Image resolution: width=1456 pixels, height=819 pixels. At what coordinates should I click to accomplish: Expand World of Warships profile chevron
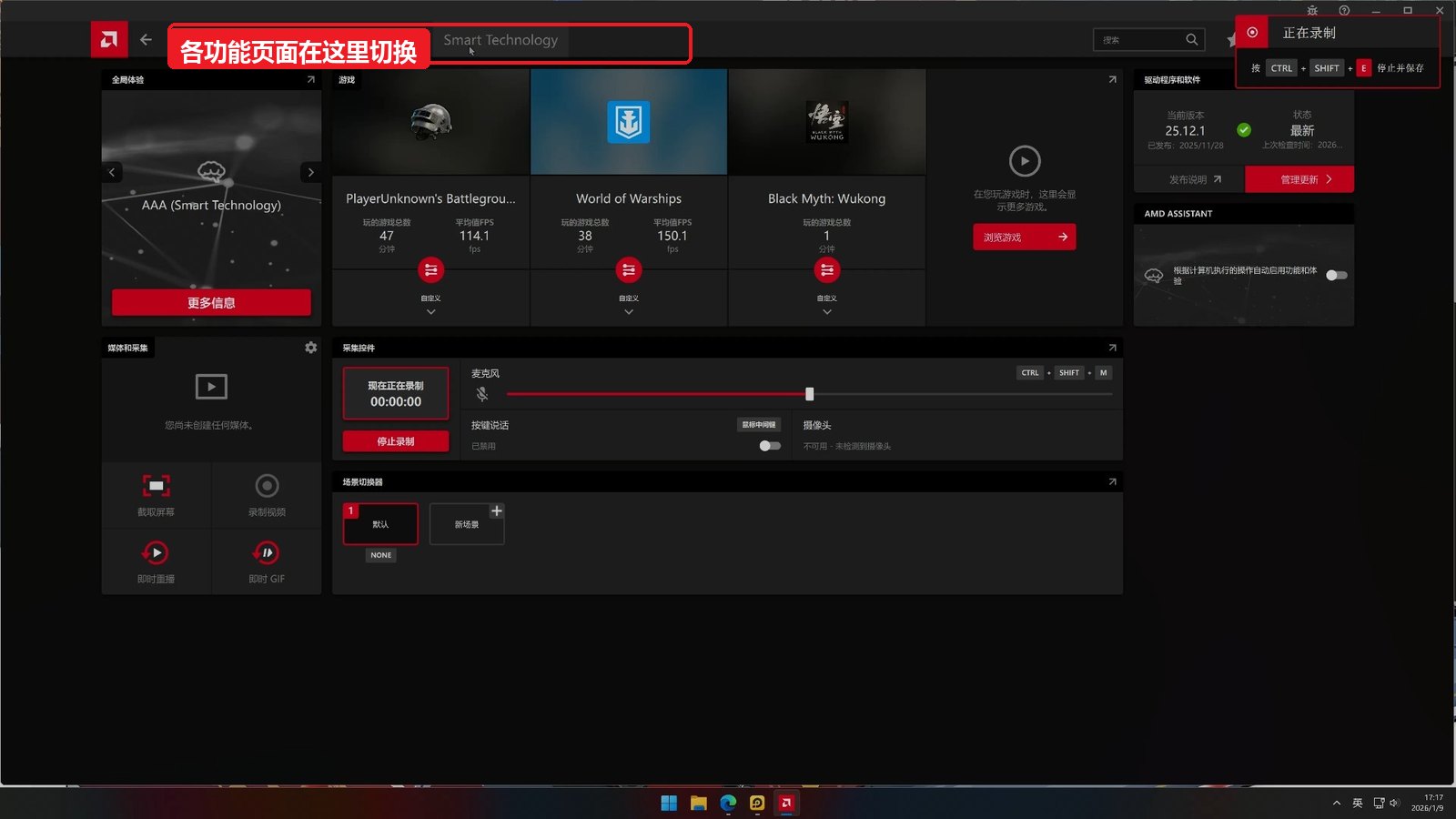[629, 312]
